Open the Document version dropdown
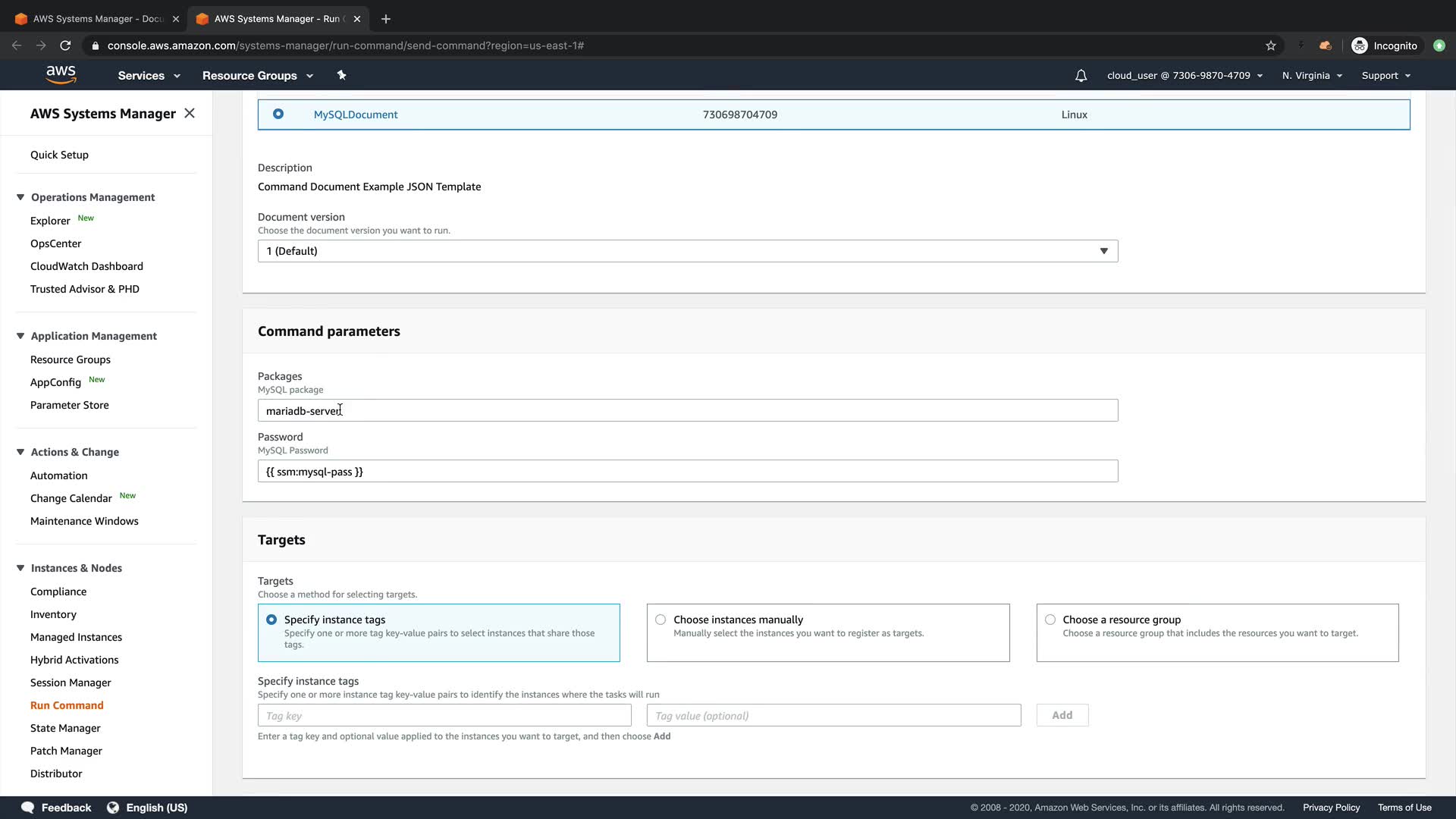 (687, 251)
